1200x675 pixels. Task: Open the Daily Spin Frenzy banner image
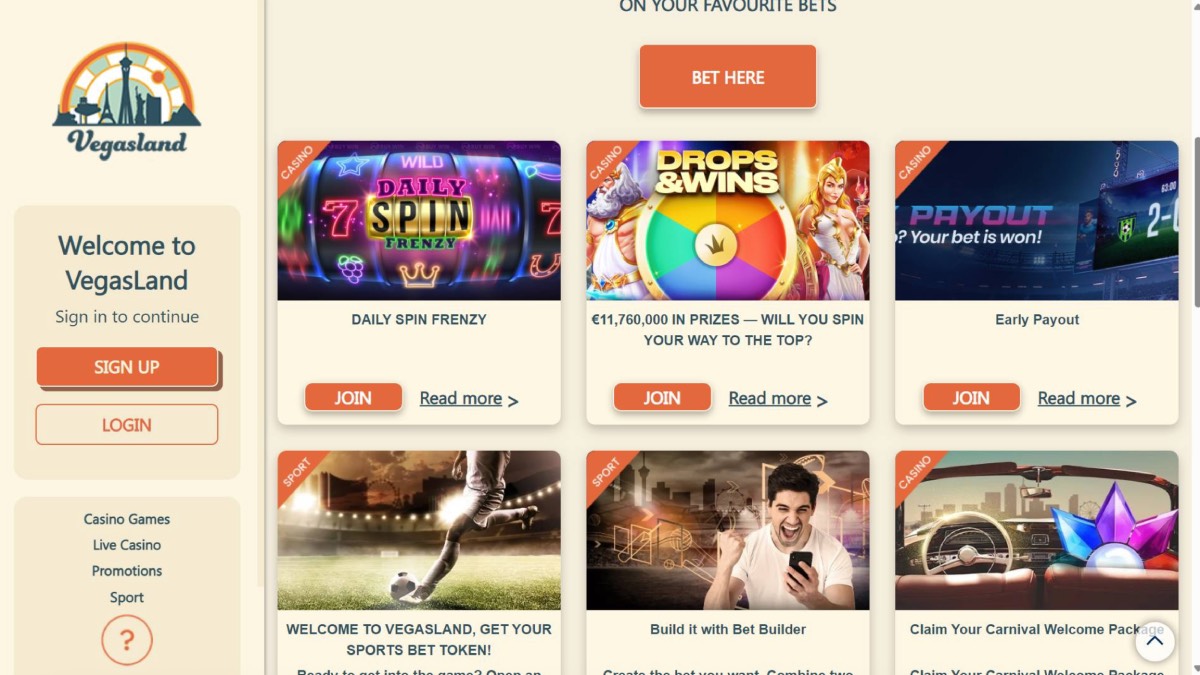click(419, 221)
